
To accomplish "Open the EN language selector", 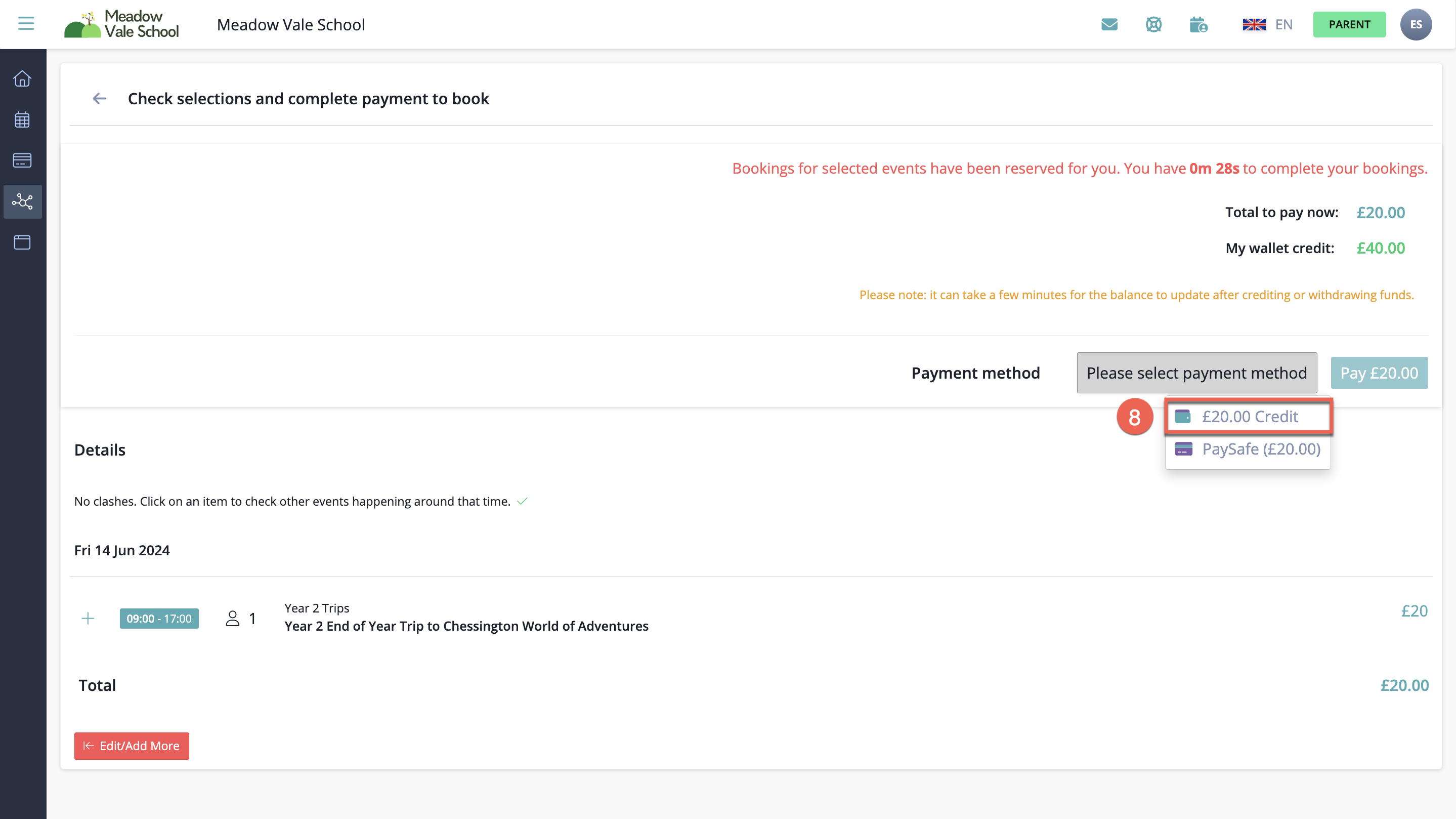I will 1267,24.
